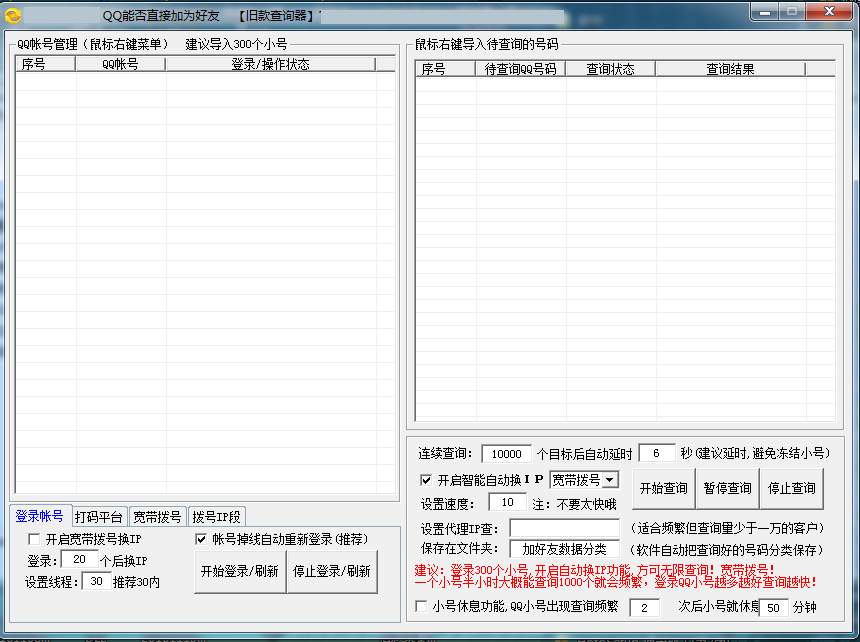Click 序号 header in account list
This screenshot has width=860, height=642.
[46, 64]
